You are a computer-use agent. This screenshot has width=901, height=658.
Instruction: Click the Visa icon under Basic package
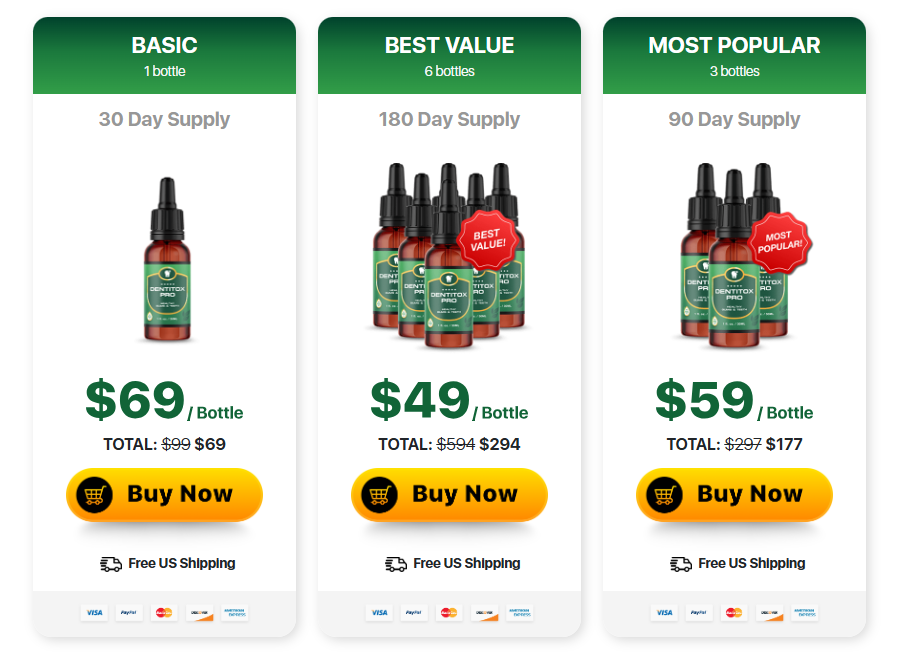(x=94, y=613)
